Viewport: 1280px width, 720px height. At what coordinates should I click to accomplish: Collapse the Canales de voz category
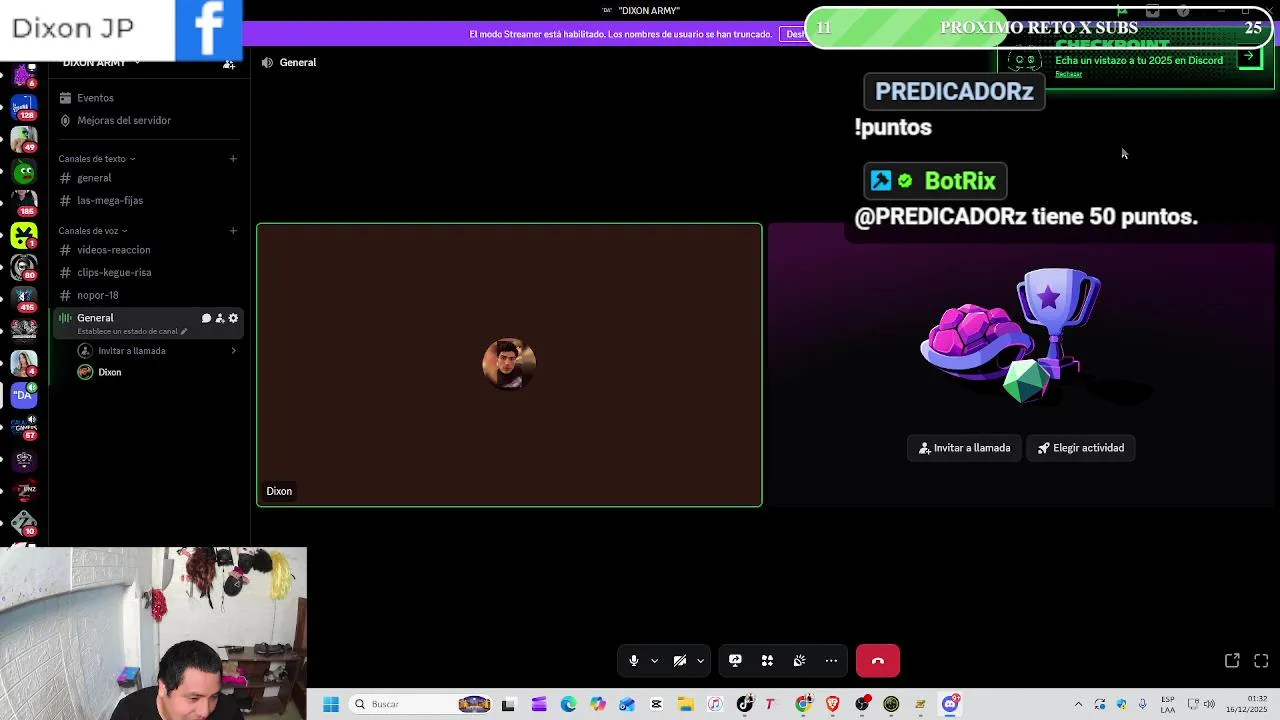pyautogui.click(x=92, y=231)
